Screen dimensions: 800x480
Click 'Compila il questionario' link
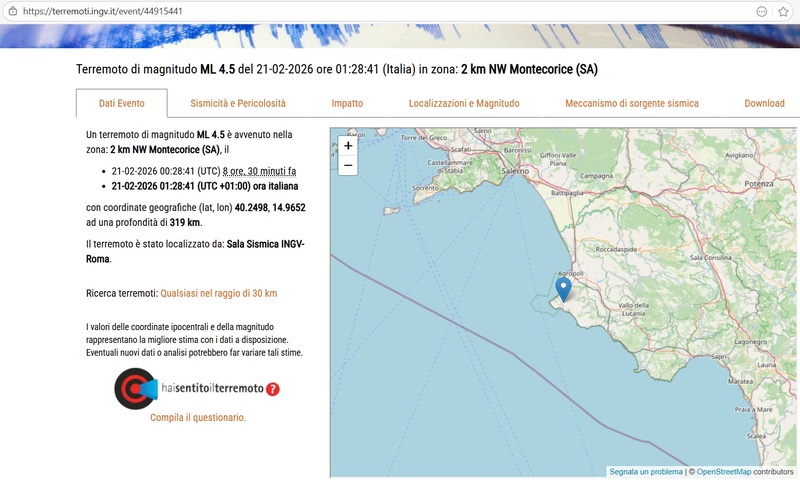198,417
